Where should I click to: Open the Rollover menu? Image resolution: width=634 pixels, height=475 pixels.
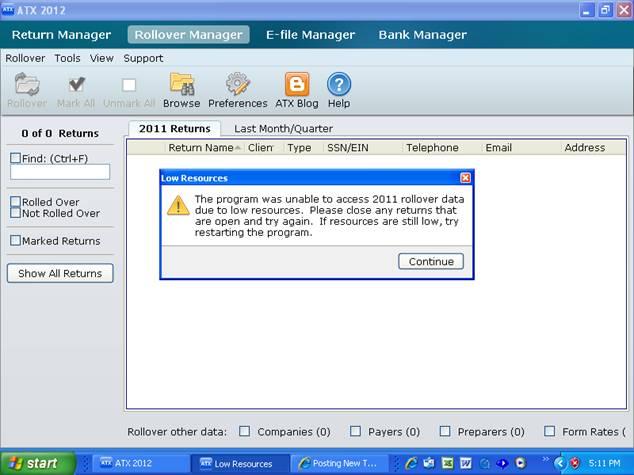(x=25, y=58)
